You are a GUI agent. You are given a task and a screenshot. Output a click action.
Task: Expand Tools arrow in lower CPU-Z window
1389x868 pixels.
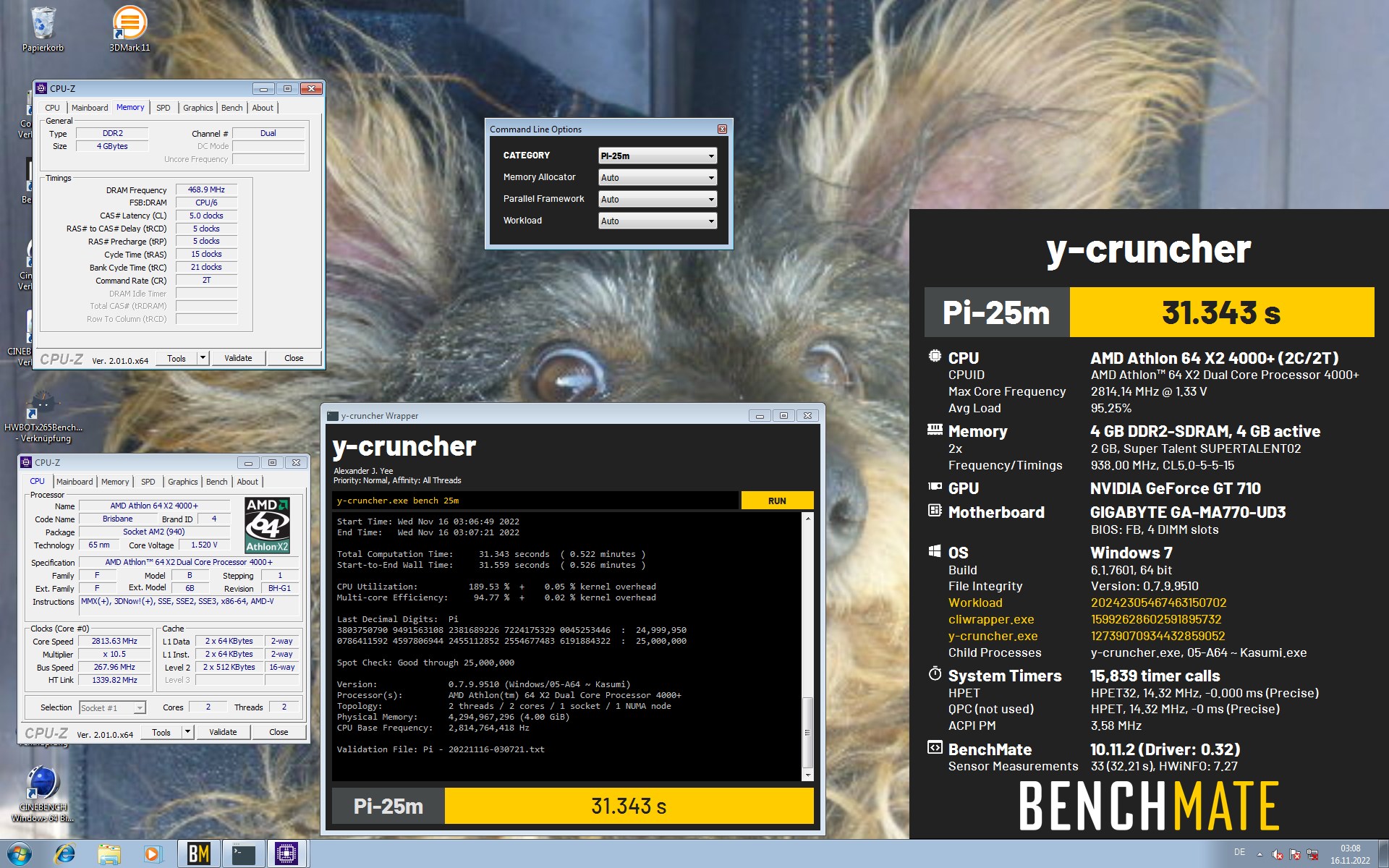(x=187, y=732)
